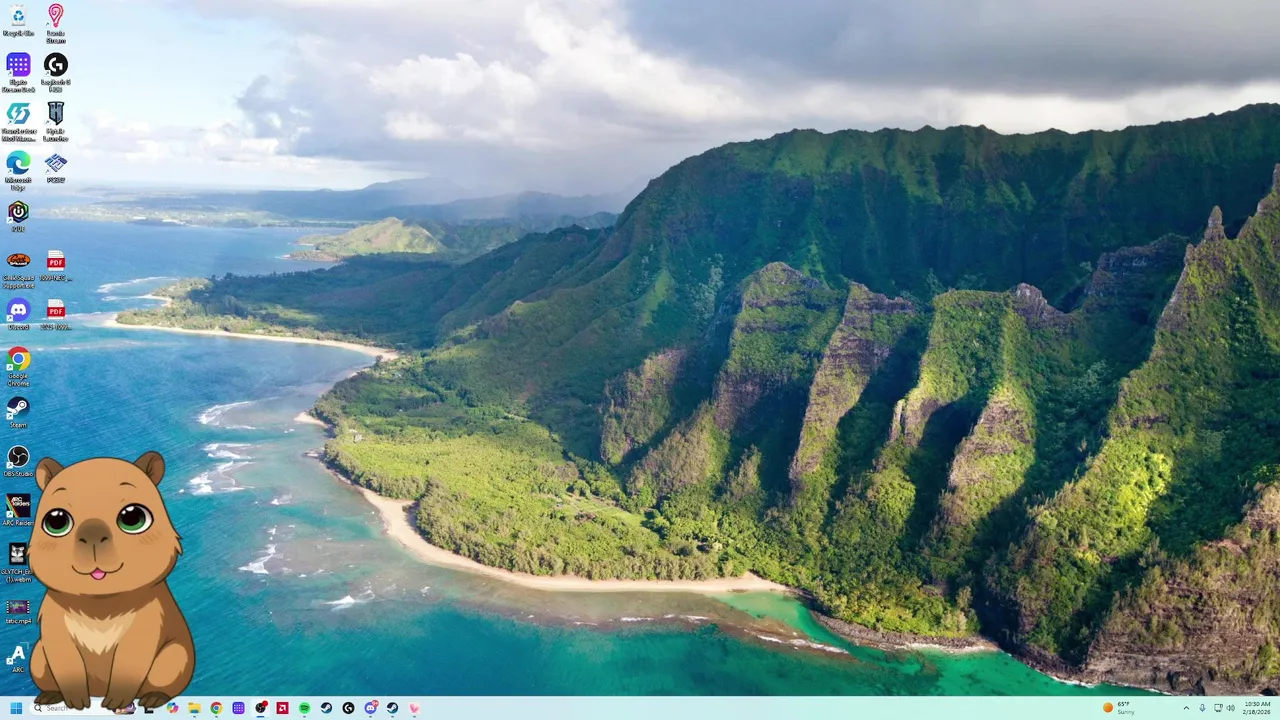Open Copilot from the taskbar
This screenshot has width=1280, height=720.
172,708
